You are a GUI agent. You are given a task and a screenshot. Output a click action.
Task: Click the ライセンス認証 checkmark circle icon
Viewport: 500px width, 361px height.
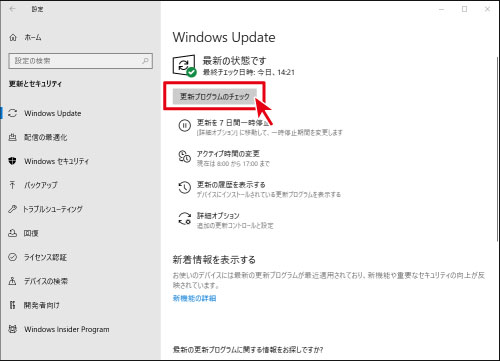[13, 257]
